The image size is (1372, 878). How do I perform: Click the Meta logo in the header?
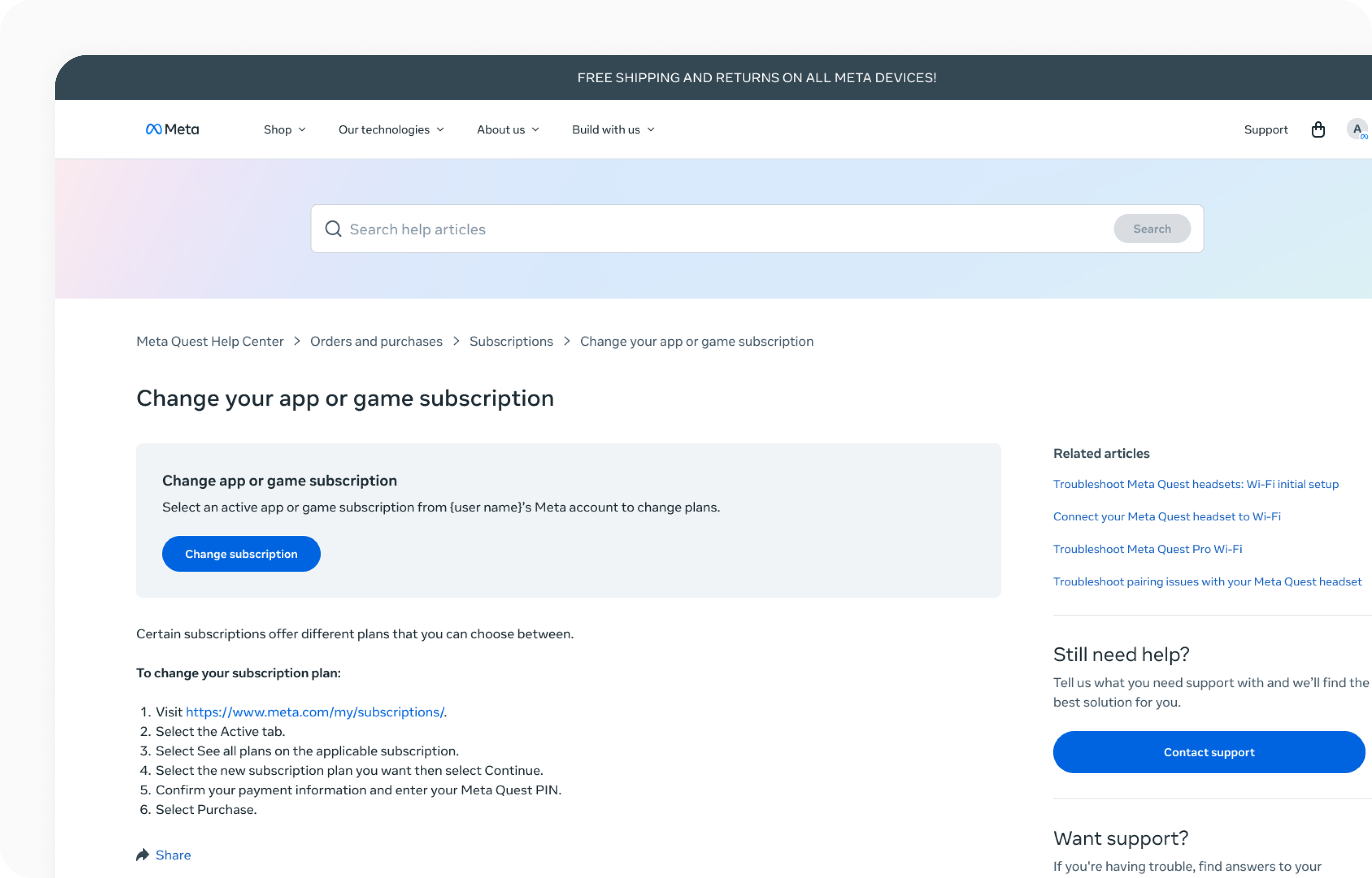[171, 129]
